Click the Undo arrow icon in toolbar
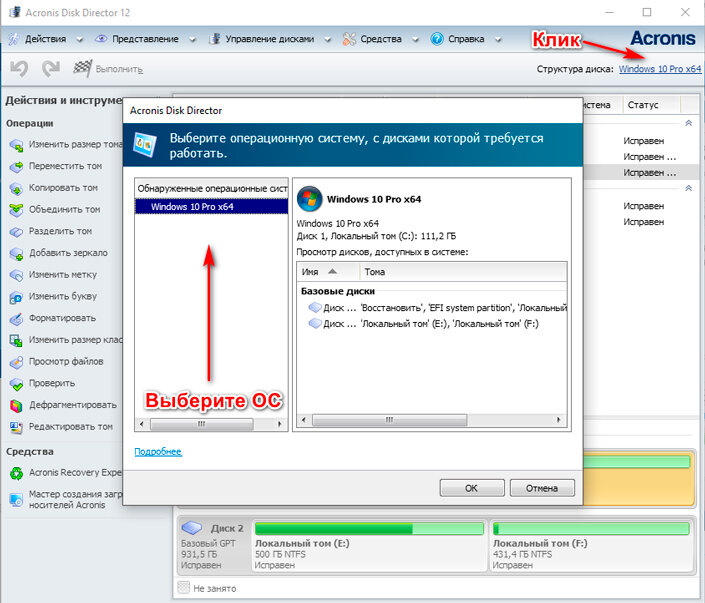 pyautogui.click(x=19, y=69)
